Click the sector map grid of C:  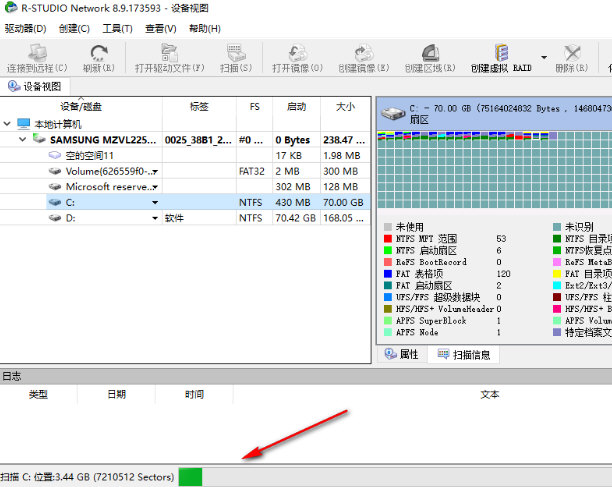click(x=495, y=170)
